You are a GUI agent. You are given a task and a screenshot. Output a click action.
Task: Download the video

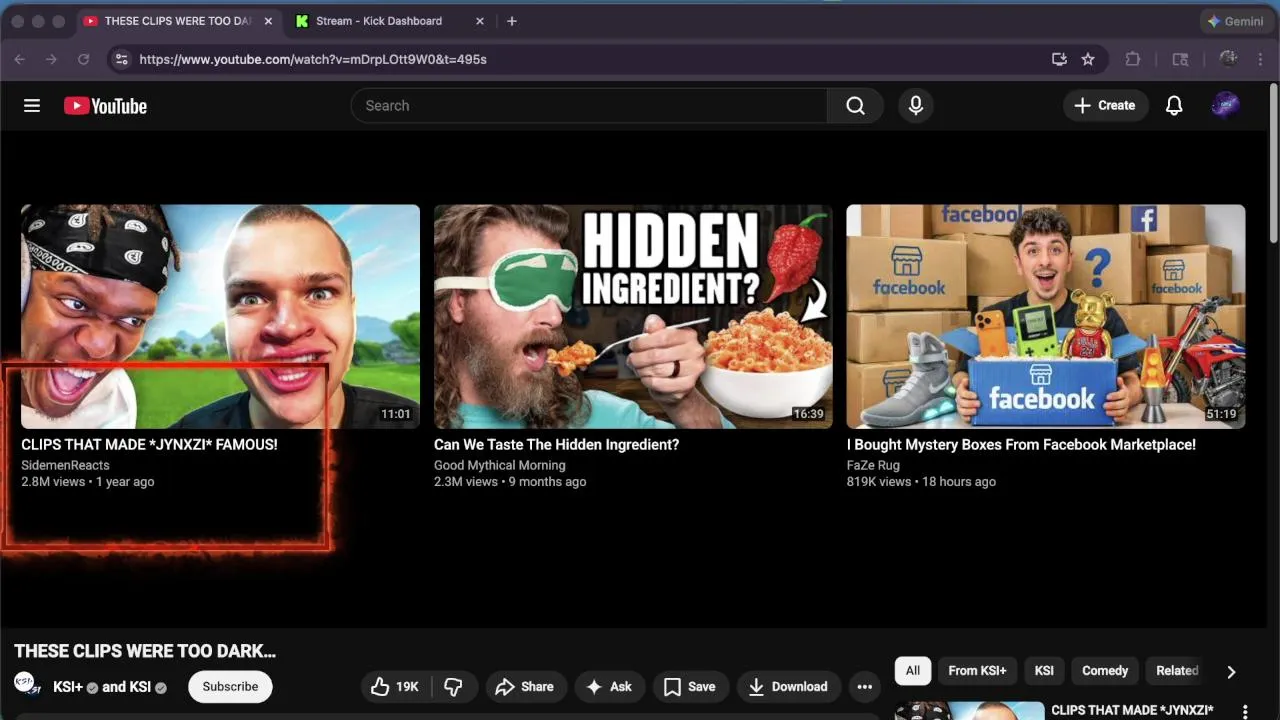point(789,686)
